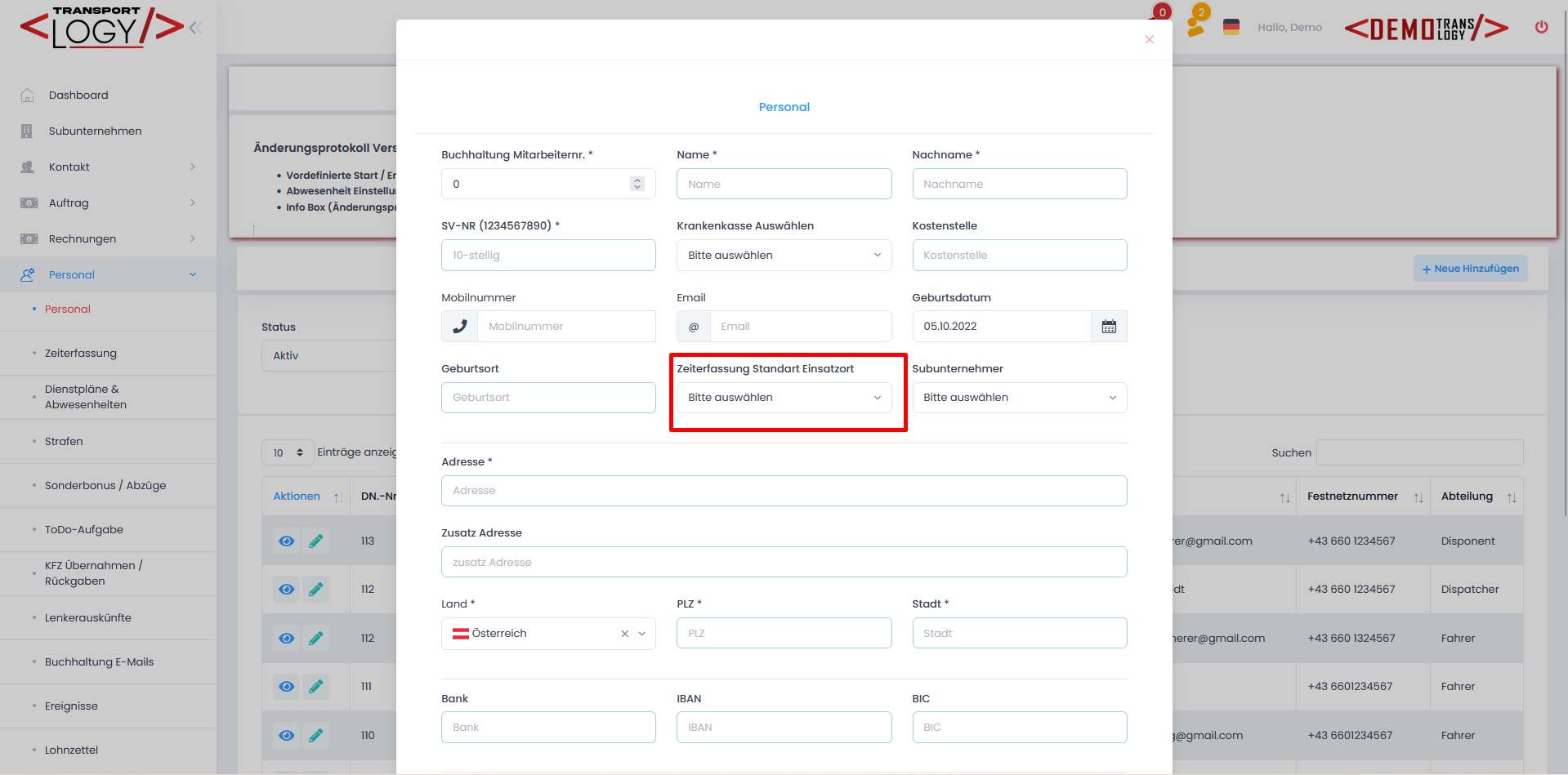Click the red power logout icon
The image size is (1568, 775).
point(1541,27)
